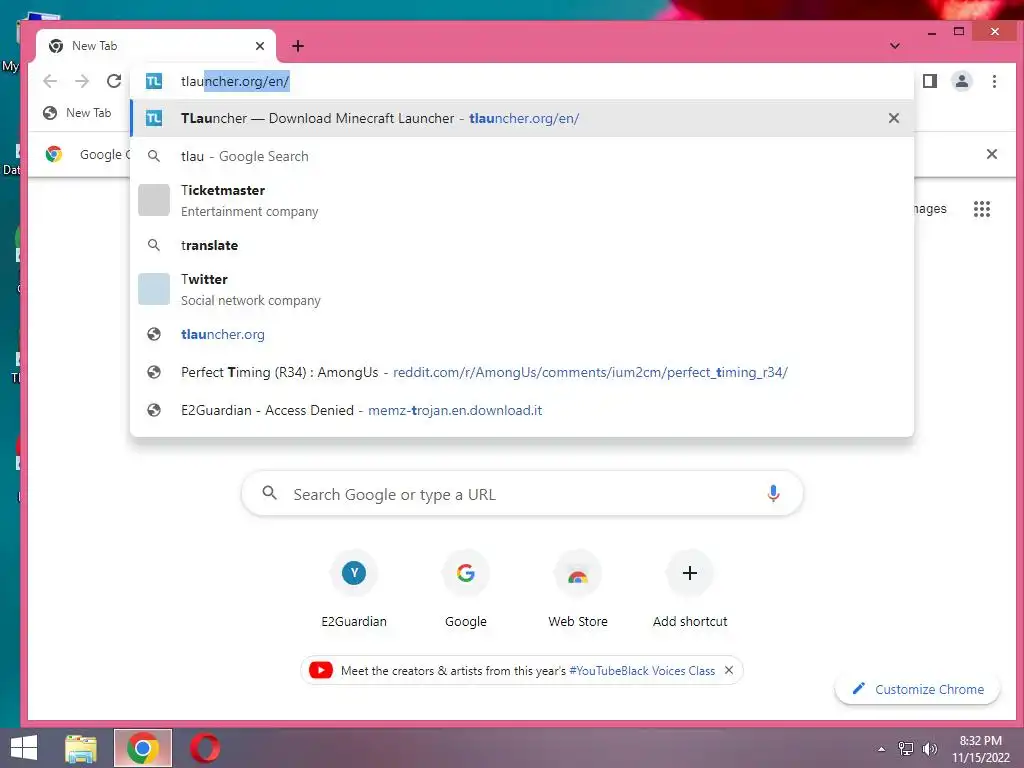Image resolution: width=1024 pixels, height=768 pixels.
Task: Click the TL favicon in the address bar
Action: click(x=154, y=81)
